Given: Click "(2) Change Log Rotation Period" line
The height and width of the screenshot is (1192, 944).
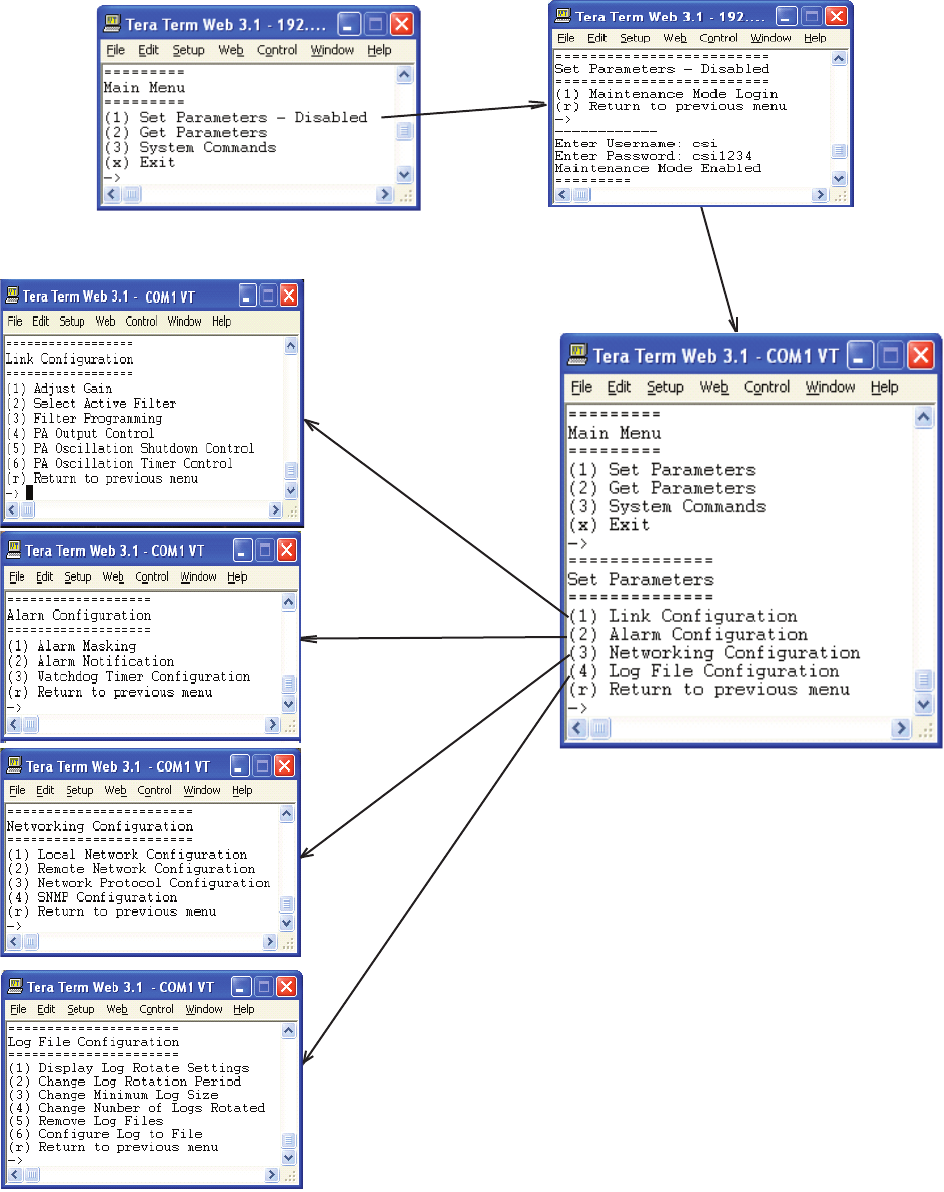Looking at the screenshot, I should pos(125,1081).
